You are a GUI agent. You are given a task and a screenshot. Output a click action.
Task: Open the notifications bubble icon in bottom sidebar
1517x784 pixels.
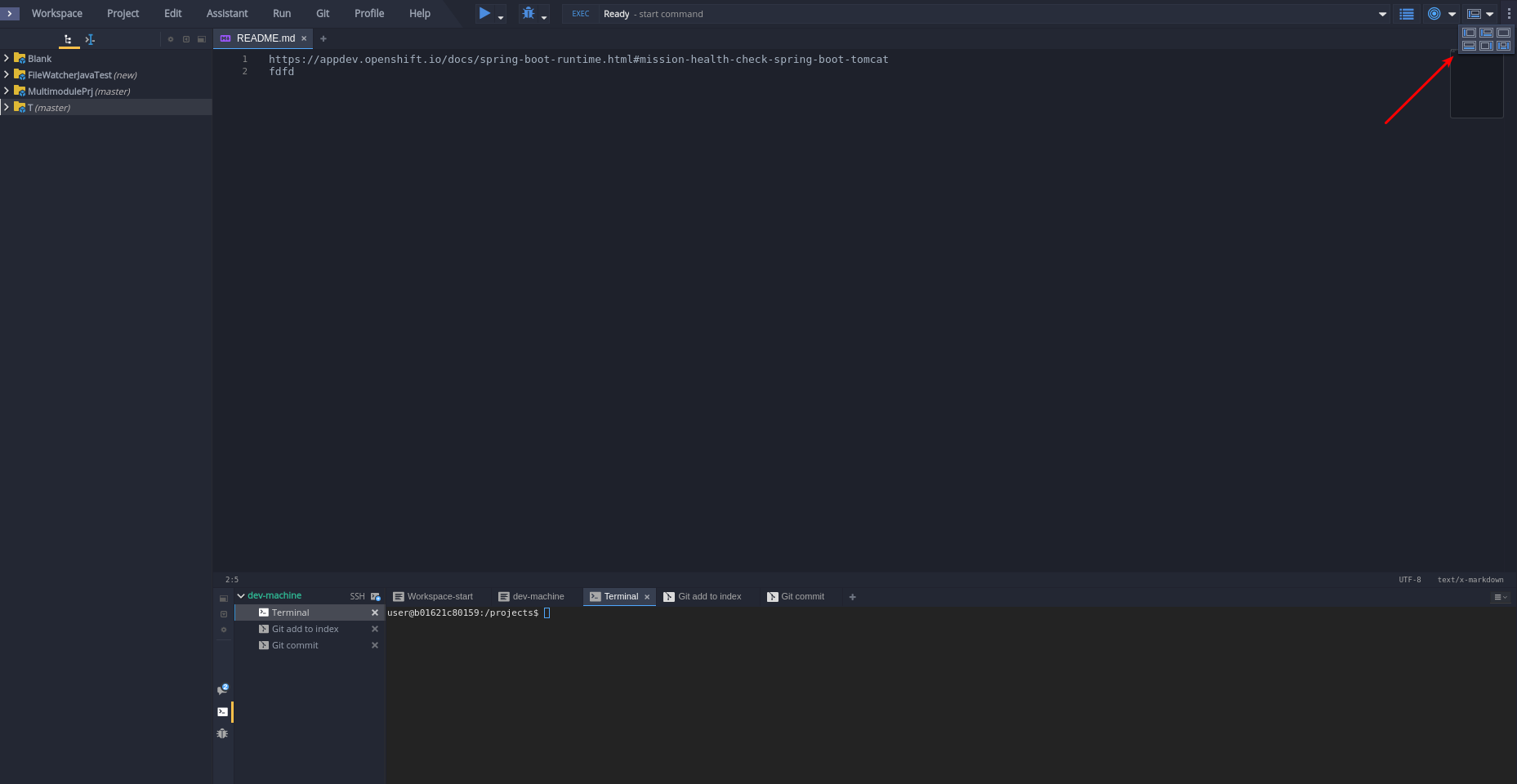pos(222,688)
